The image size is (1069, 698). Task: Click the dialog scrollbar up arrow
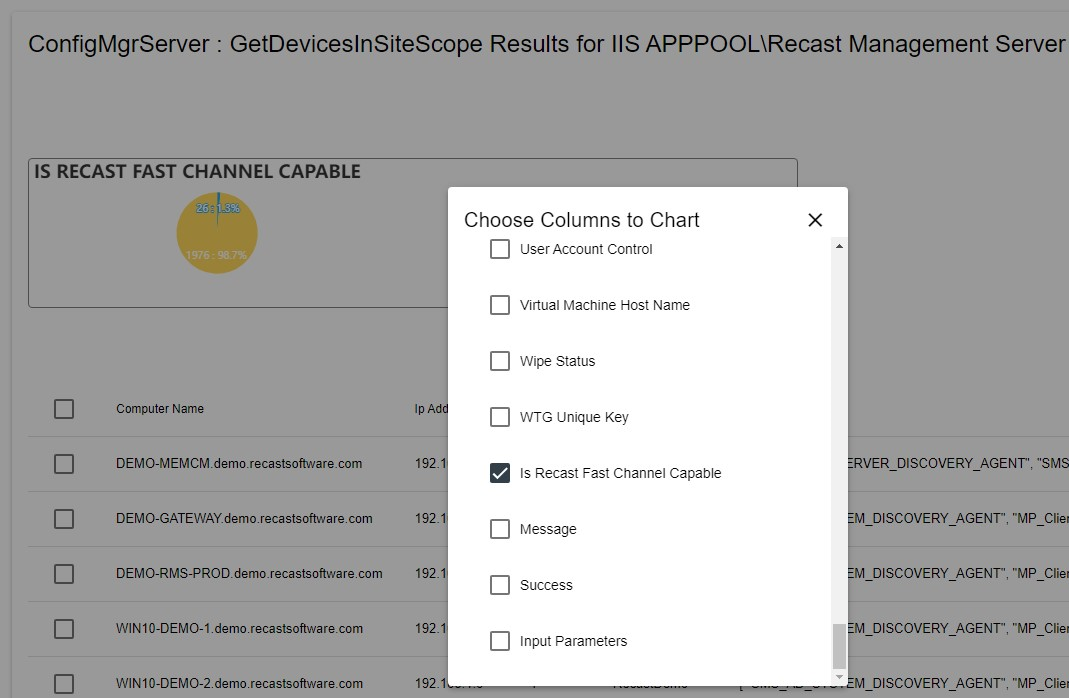[839, 246]
